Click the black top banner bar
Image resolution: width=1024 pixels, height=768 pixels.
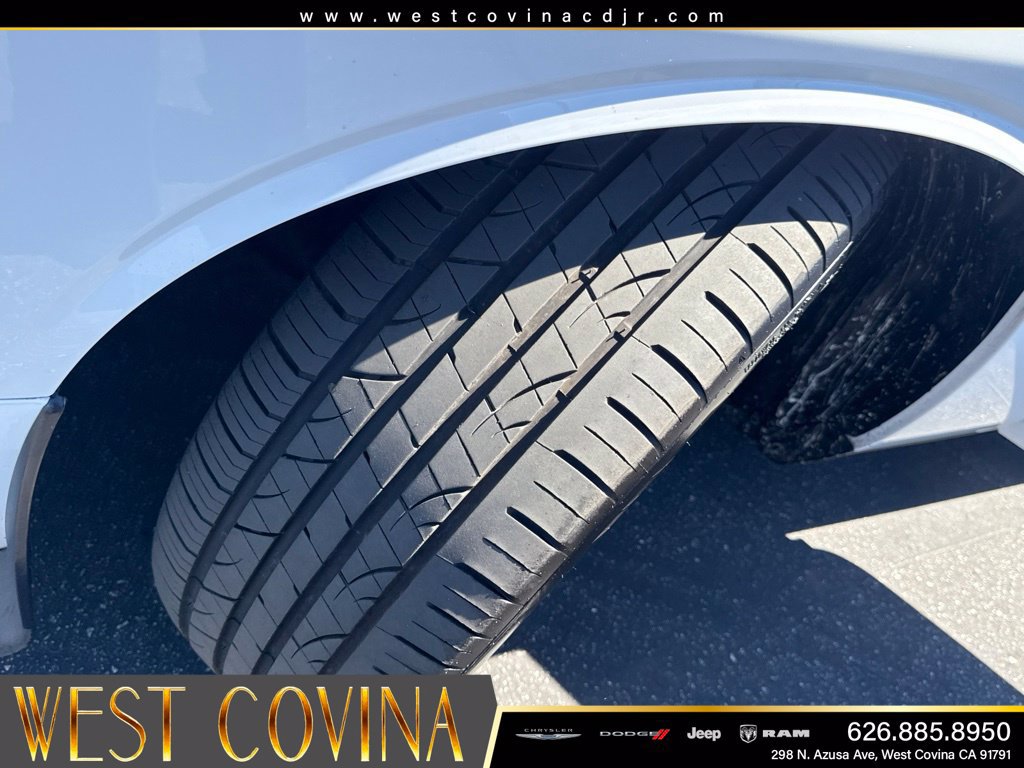tap(511, 14)
